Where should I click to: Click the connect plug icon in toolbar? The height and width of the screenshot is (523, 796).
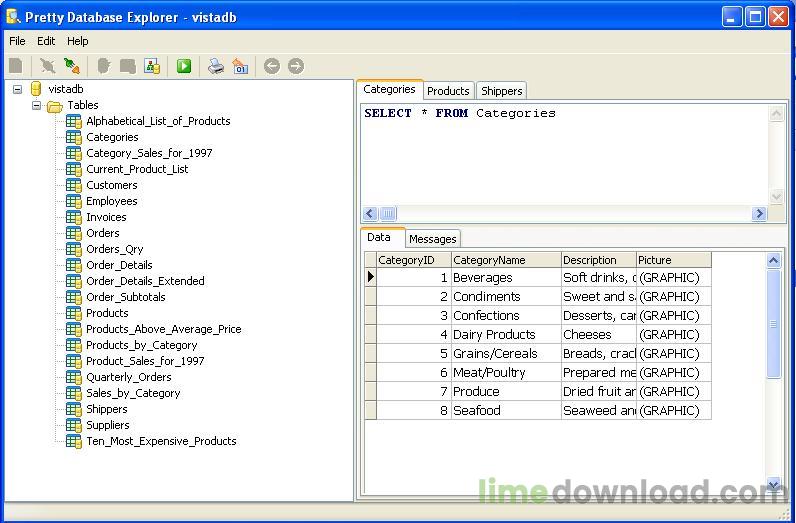(x=71, y=66)
